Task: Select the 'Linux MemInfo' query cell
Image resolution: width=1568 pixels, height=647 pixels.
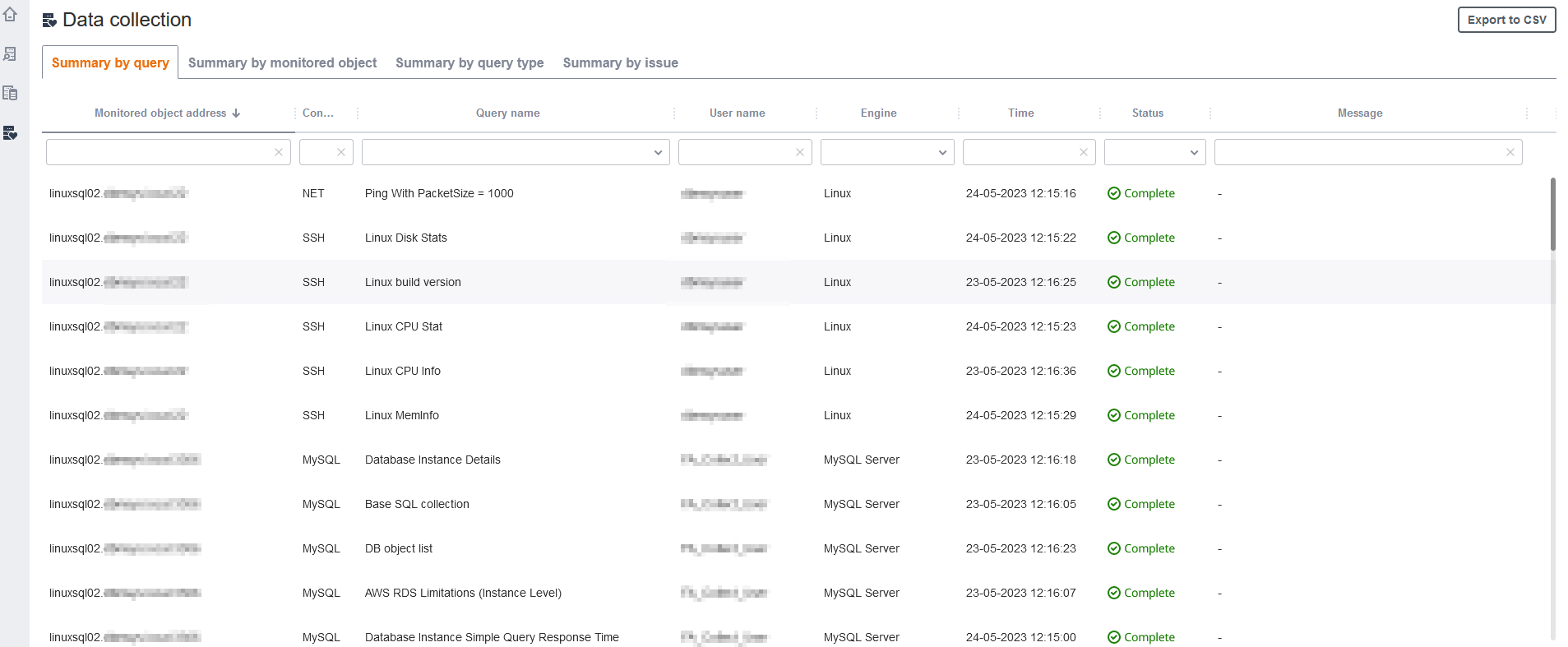Action: click(x=402, y=415)
